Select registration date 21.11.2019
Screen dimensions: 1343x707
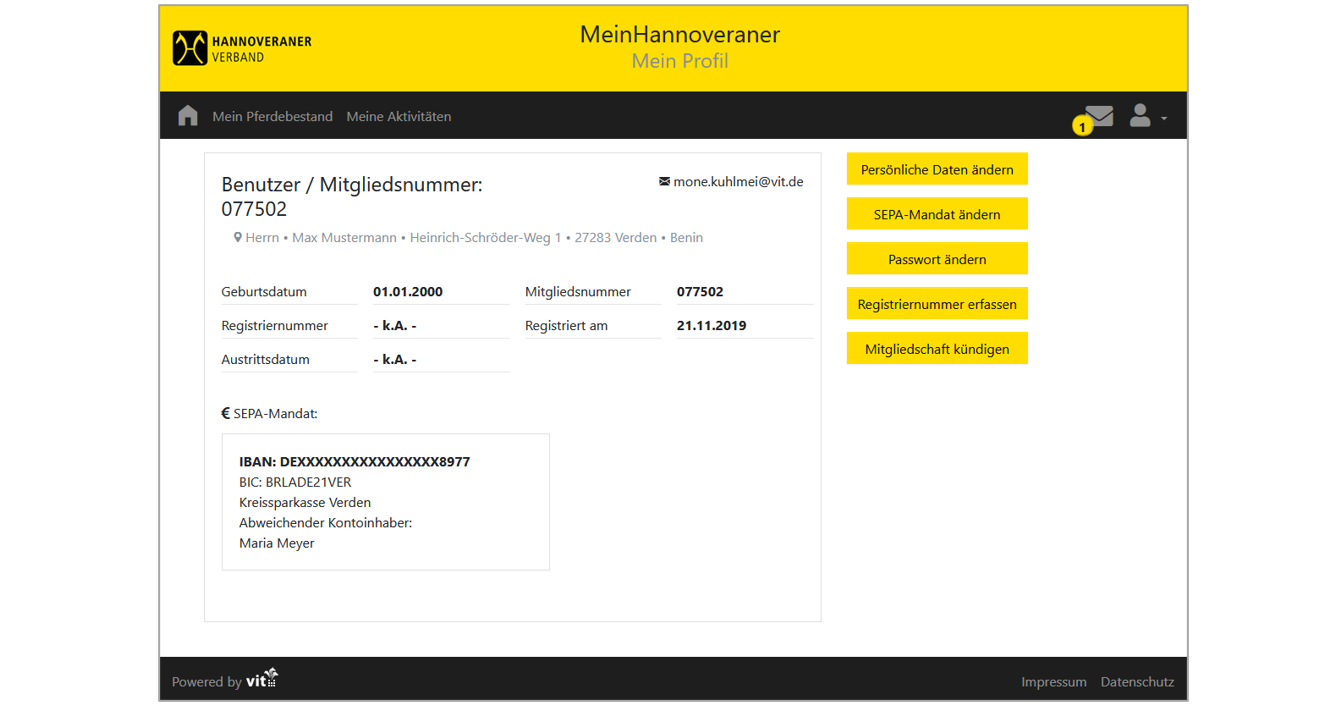711,325
